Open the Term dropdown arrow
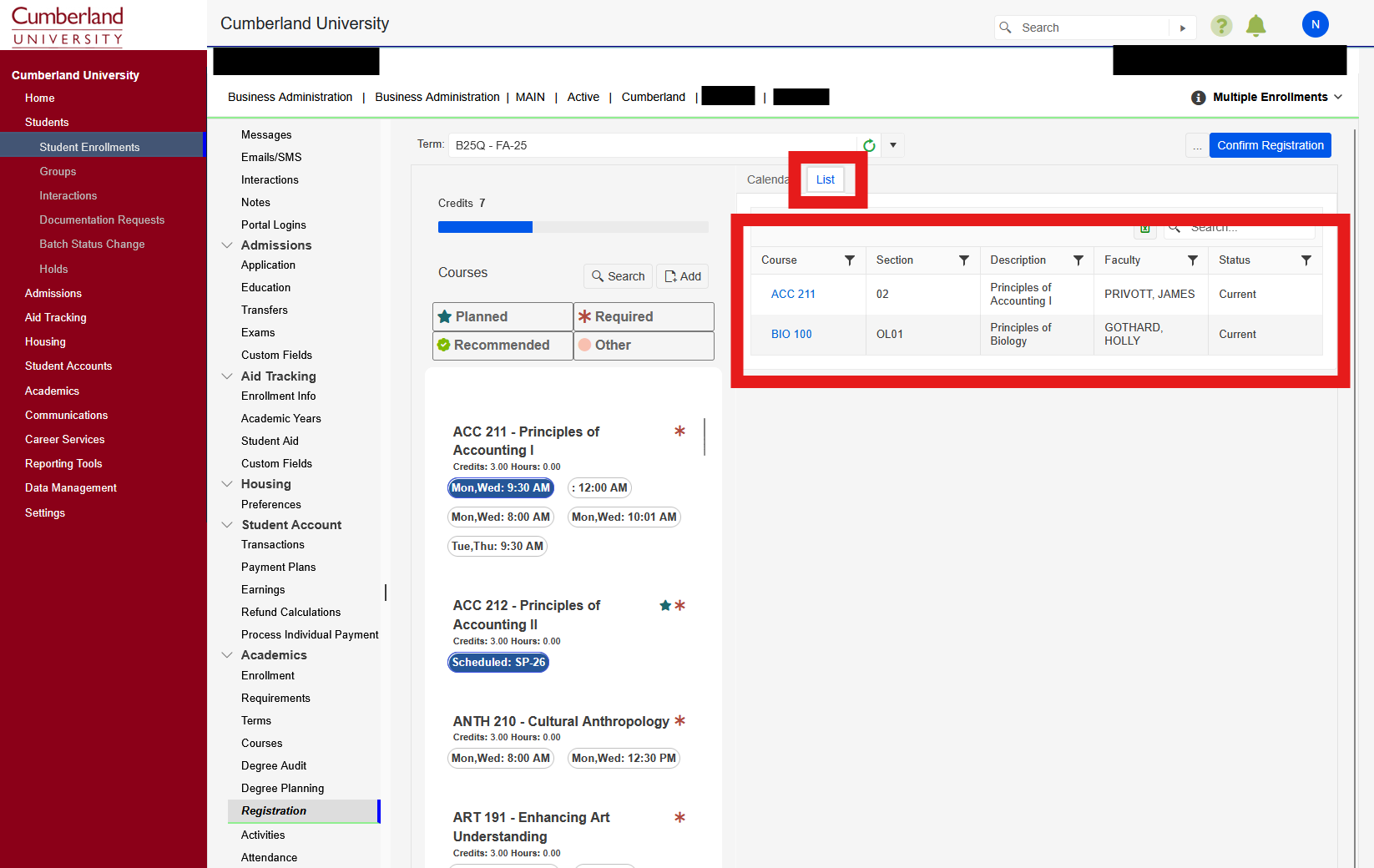1374x868 pixels. point(893,145)
